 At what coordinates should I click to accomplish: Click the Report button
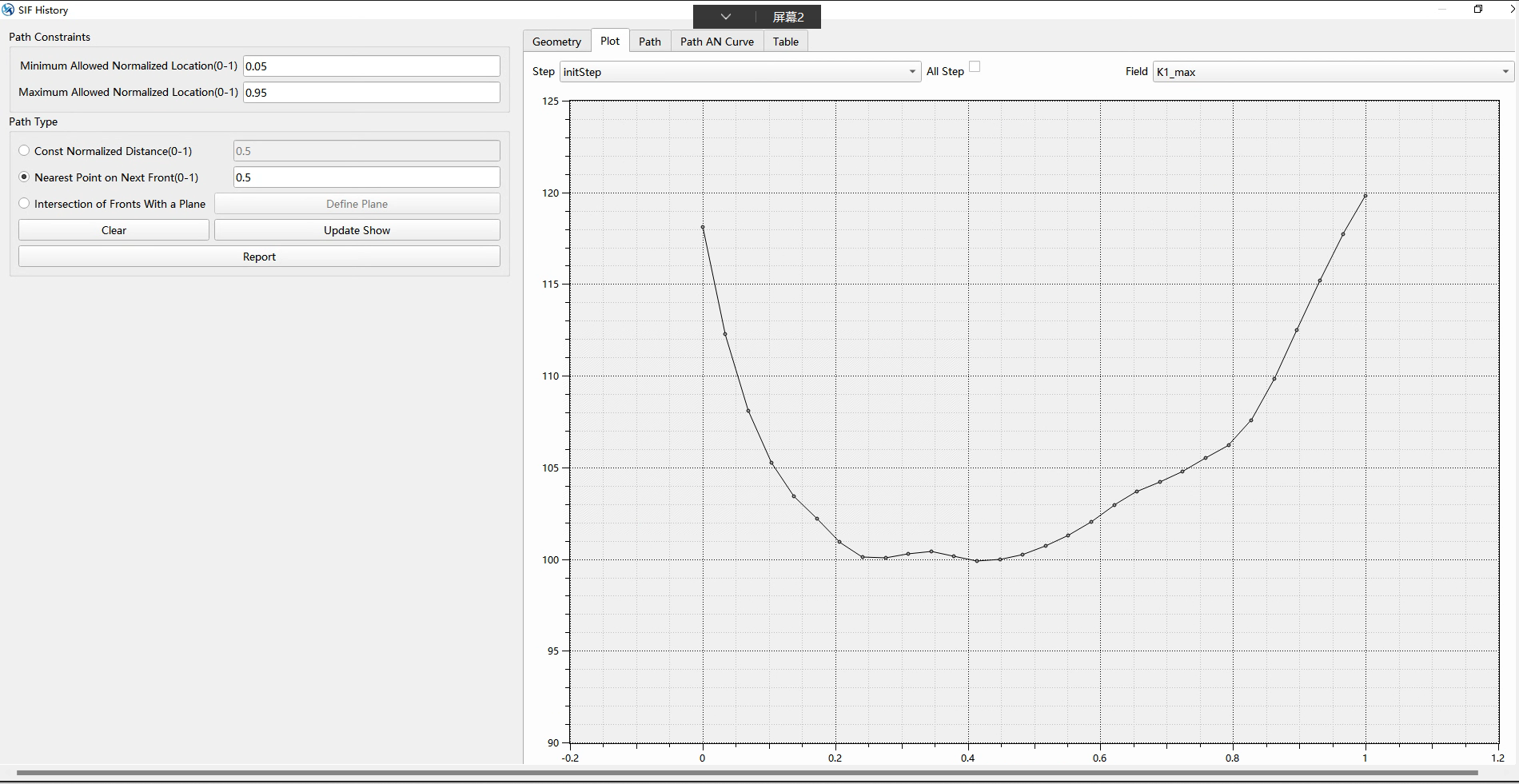coord(259,257)
